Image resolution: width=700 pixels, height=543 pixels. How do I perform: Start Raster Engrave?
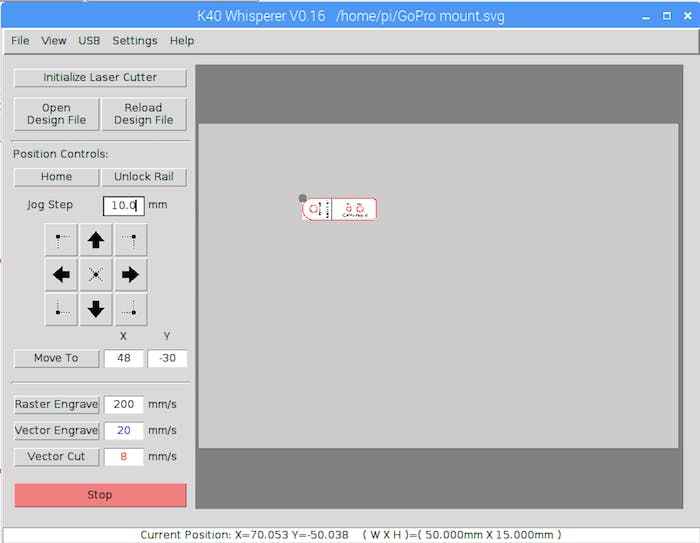pyautogui.click(x=56, y=405)
